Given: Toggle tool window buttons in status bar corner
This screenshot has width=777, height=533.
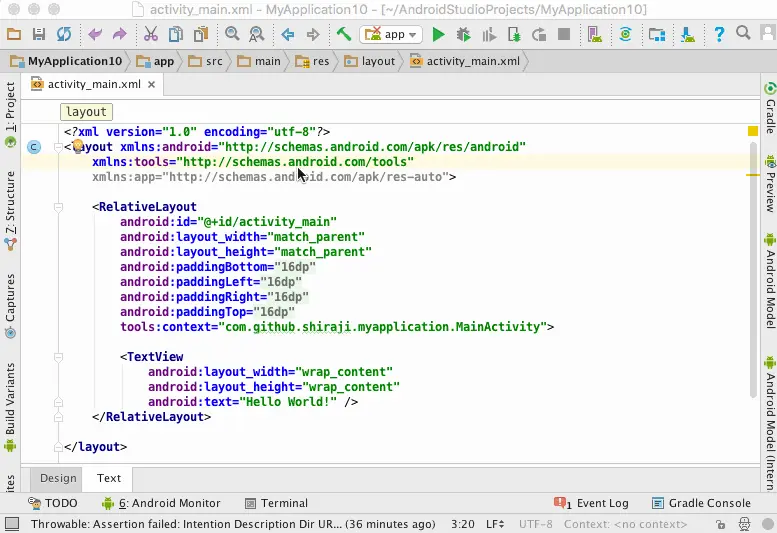Looking at the screenshot, I should click(12, 524).
